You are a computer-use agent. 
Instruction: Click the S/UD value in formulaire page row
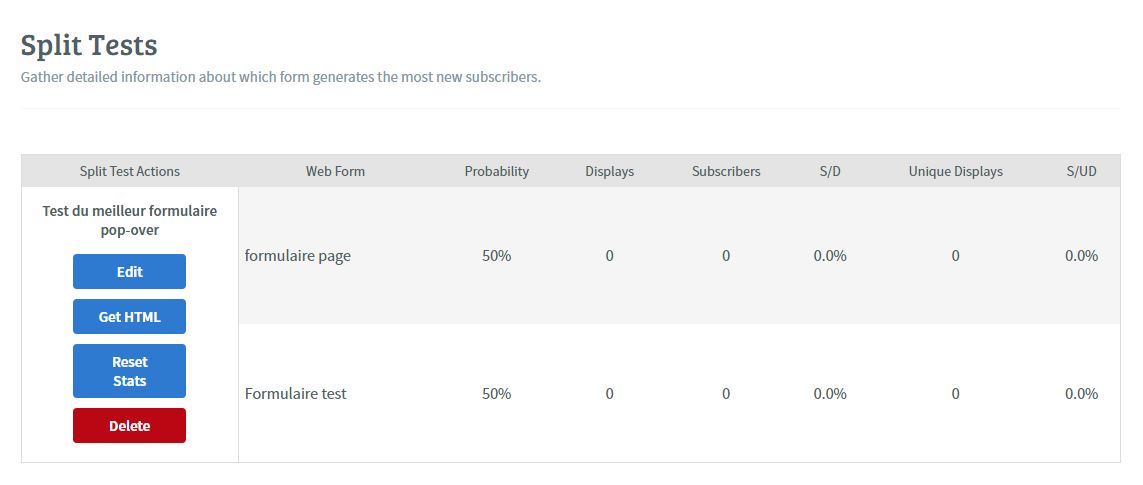[x=1081, y=255]
